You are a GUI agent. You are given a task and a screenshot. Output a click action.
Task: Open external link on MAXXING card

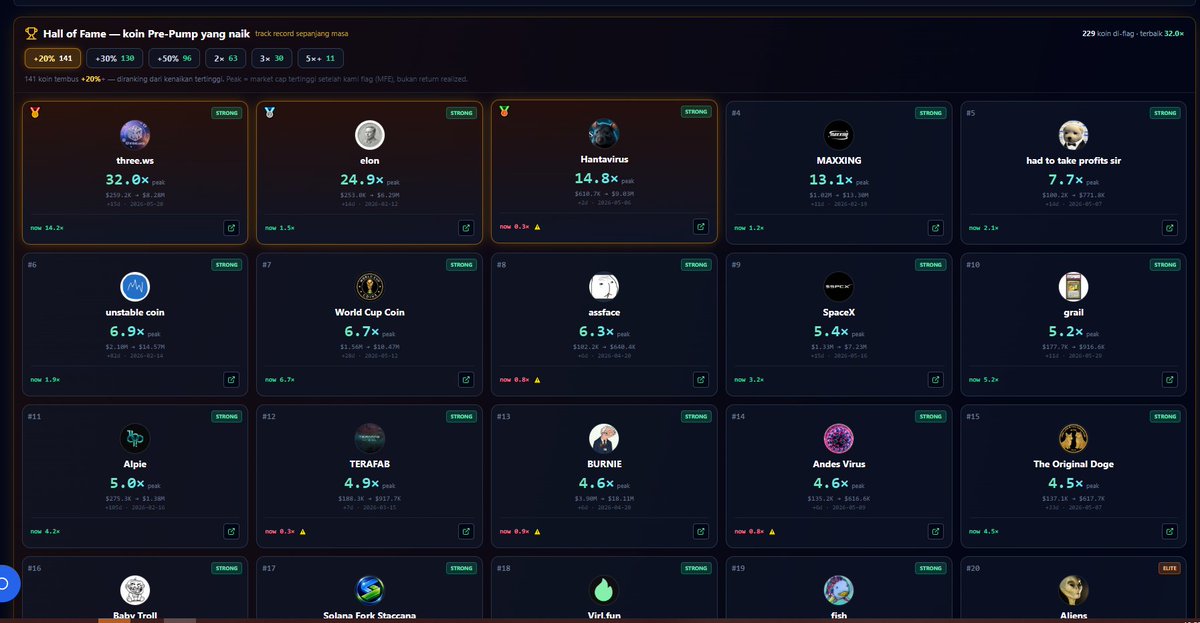pyautogui.click(x=935, y=227)
